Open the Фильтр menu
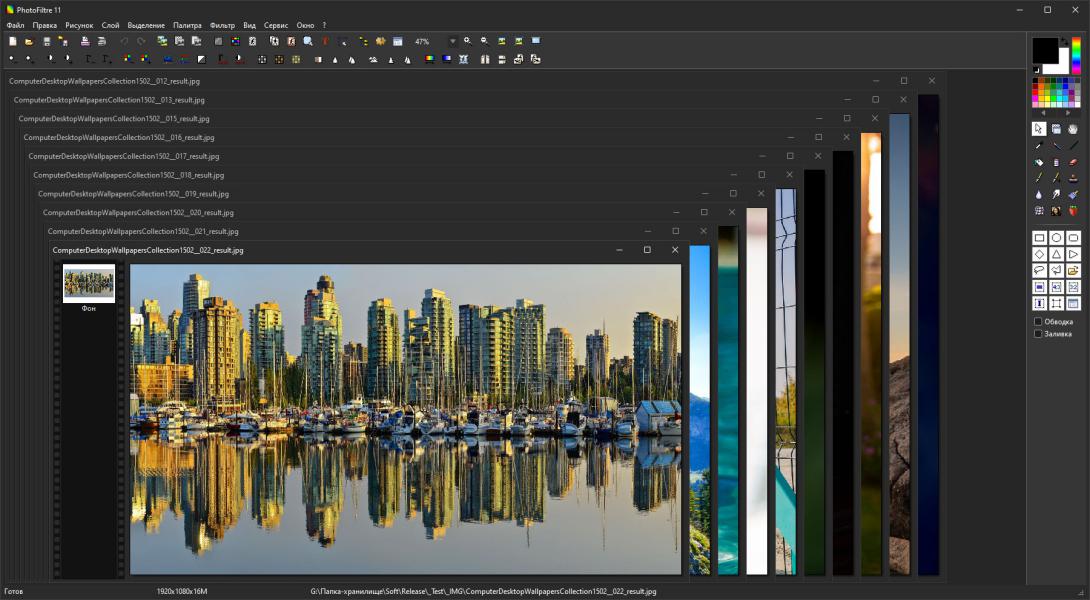Image resolution: width=1090 pixels, height=600 pixels. click(222, 25)
